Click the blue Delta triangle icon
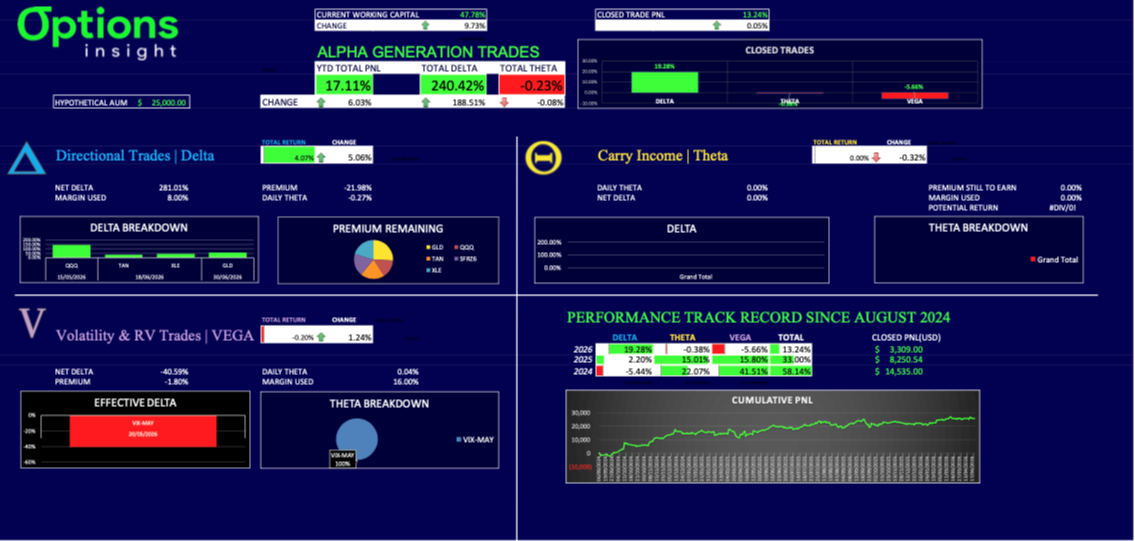 click(27, 158)
